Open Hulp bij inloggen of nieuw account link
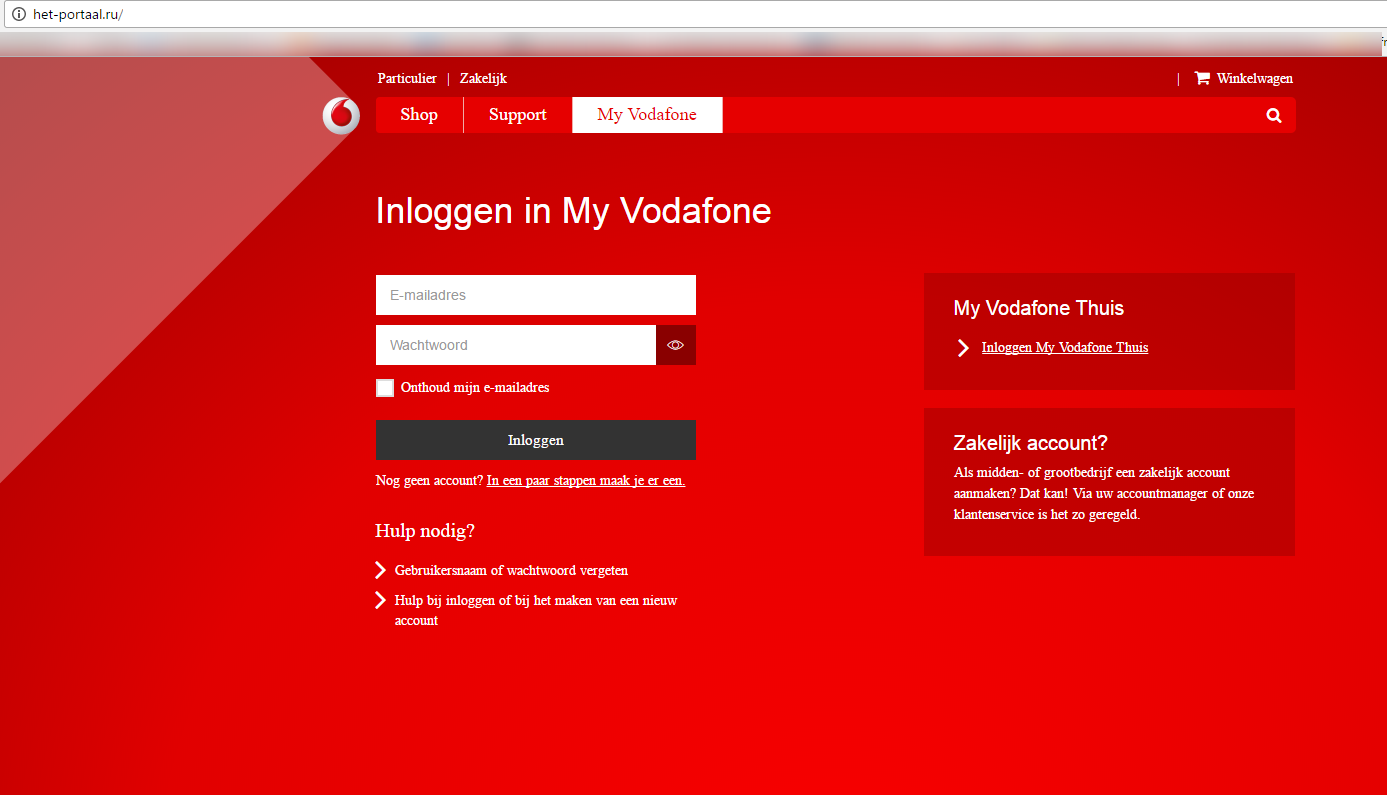This screenshot has height=795, width=1387. 536,610
